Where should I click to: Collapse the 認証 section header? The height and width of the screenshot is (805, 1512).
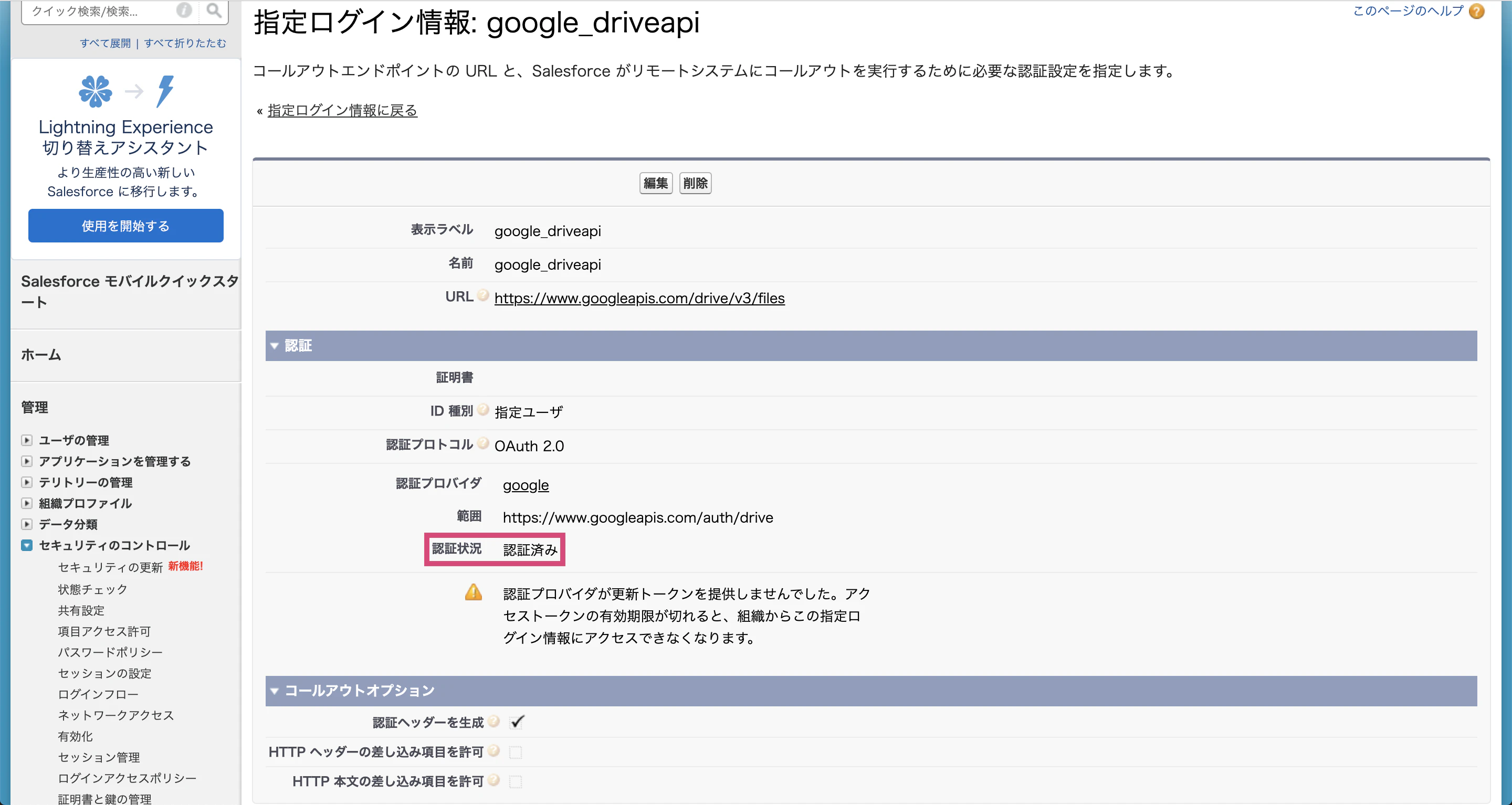(x=274, y=346)
